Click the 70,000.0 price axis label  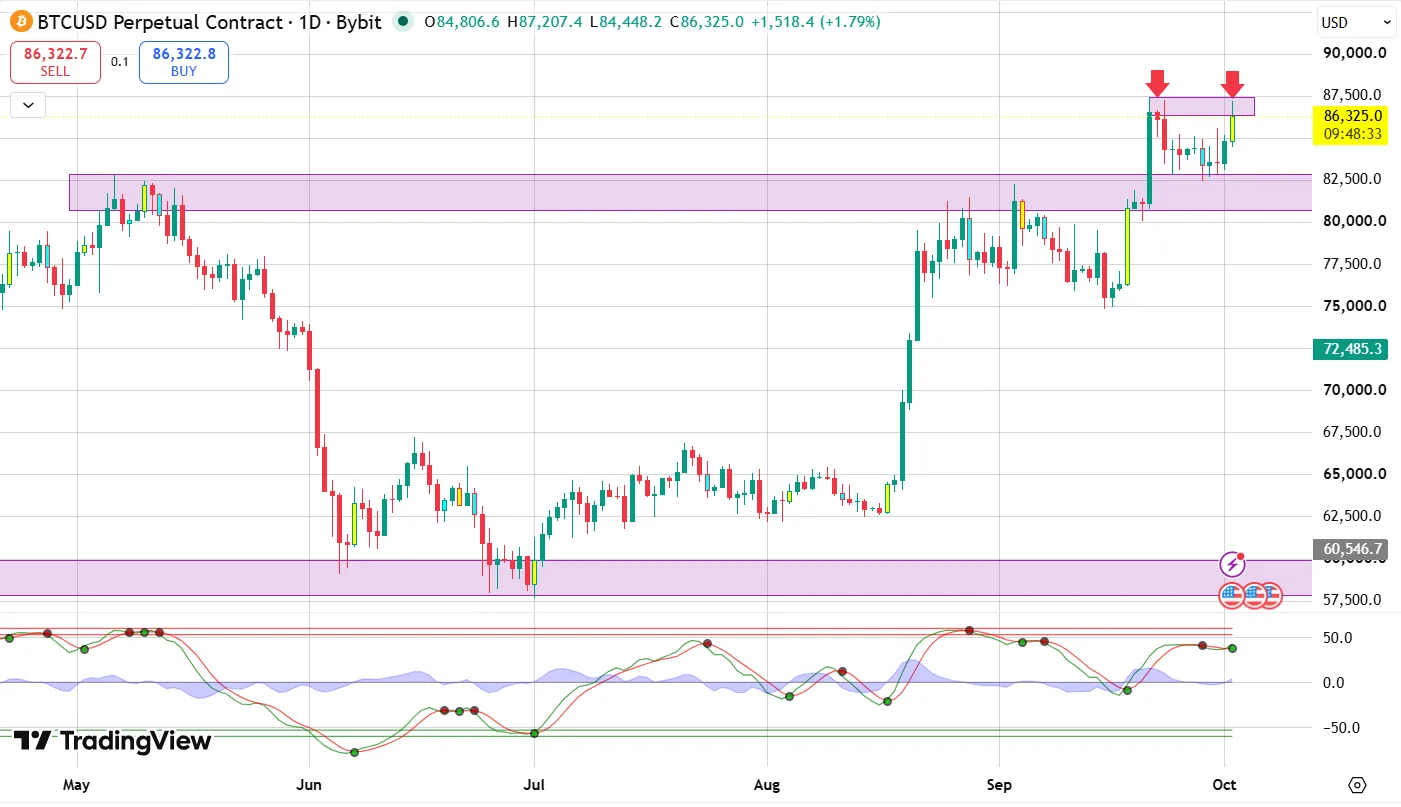1354,390
